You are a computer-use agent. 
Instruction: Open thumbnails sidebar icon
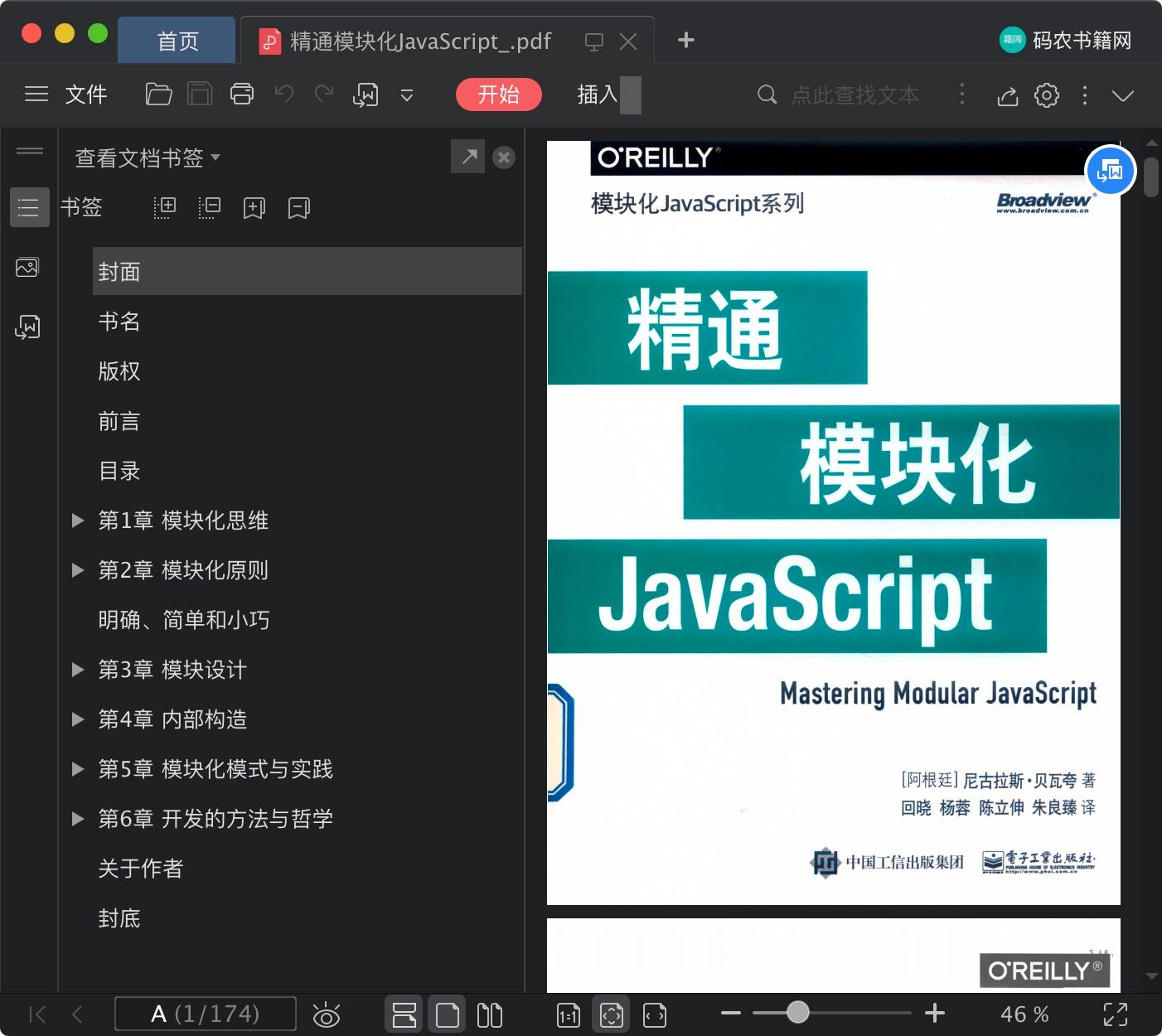pos(27,268)
